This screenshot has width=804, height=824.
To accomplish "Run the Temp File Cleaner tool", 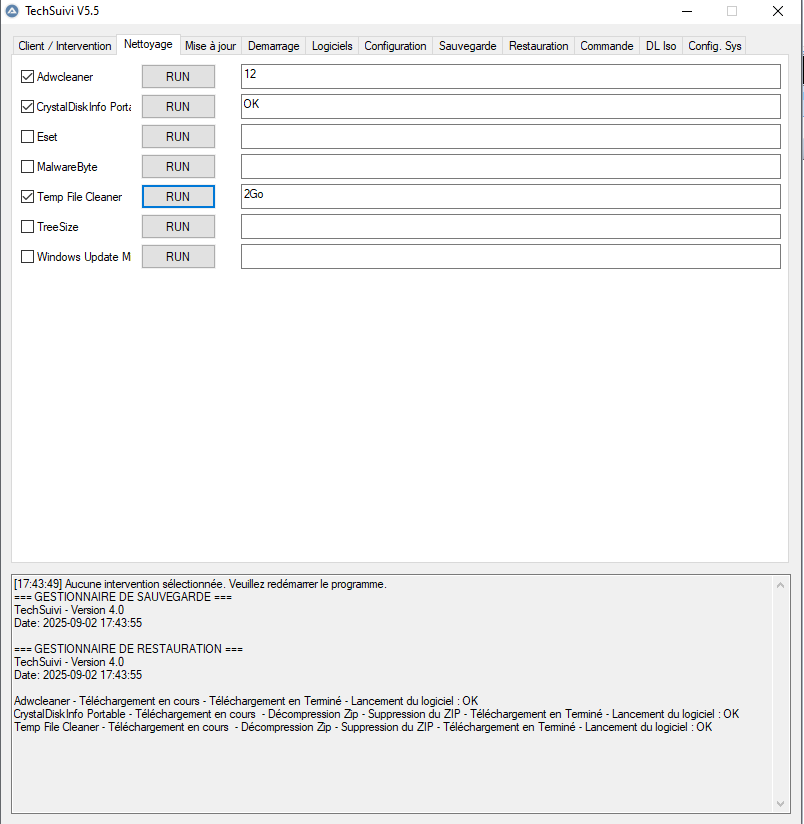I will pos(178,196).
